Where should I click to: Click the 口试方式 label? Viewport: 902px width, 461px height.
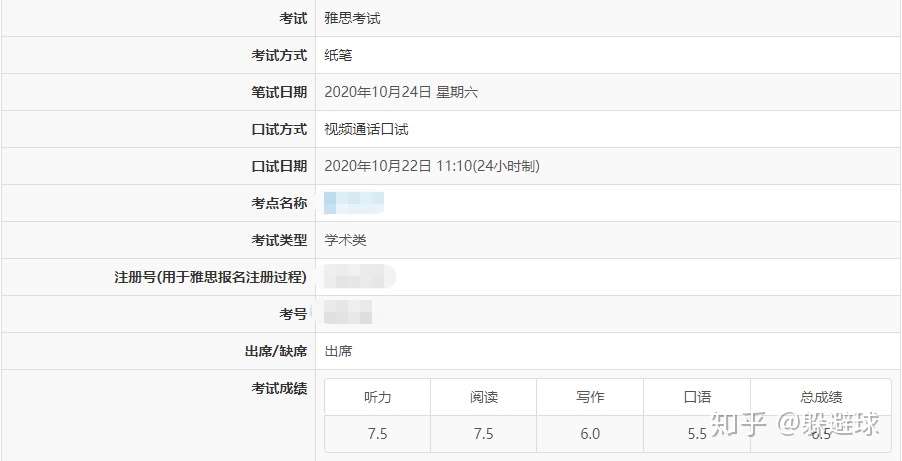click(279, 129)
